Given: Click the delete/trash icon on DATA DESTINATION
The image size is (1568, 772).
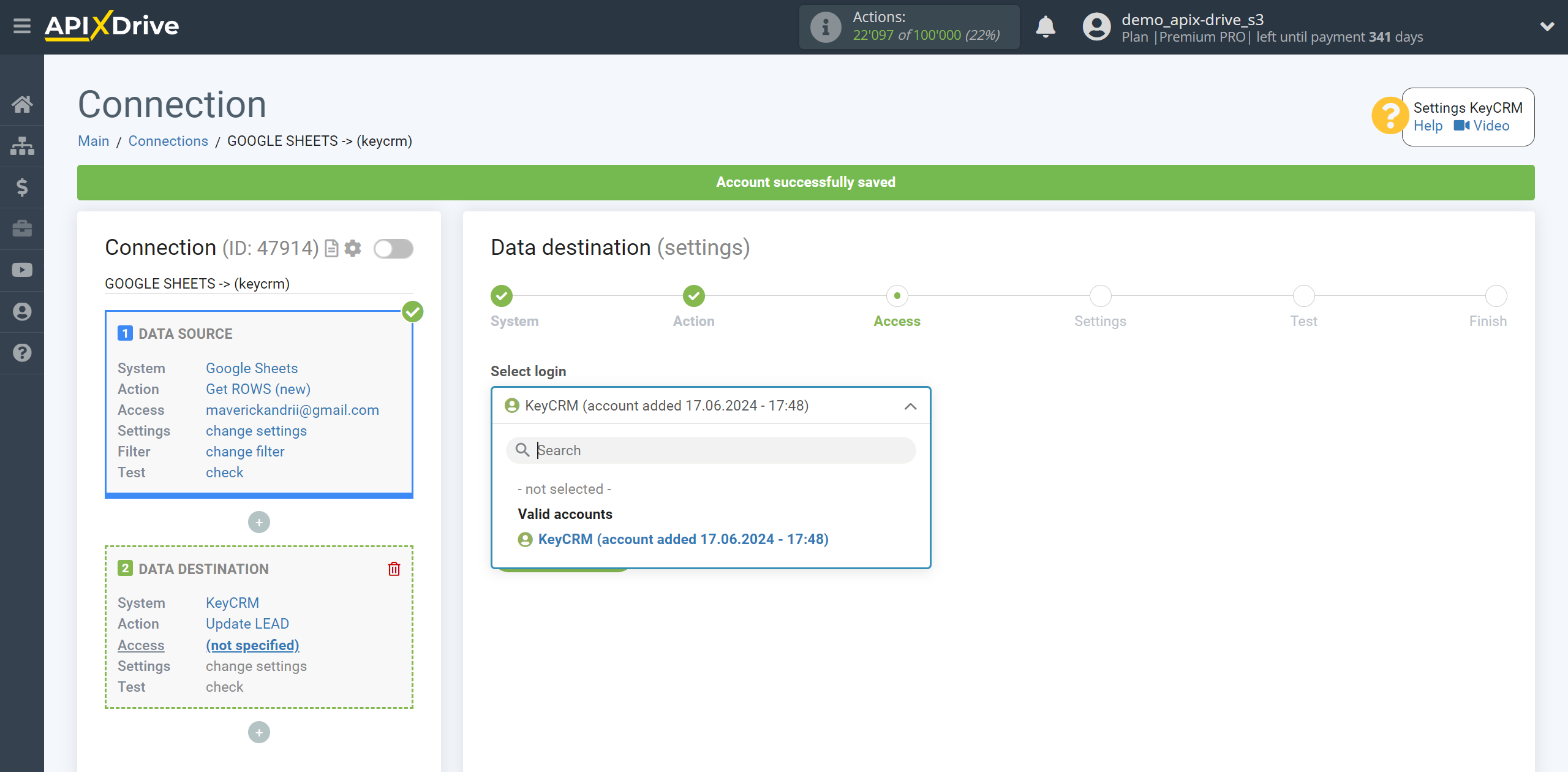Looking at the screenshot, I should [394, 568].
